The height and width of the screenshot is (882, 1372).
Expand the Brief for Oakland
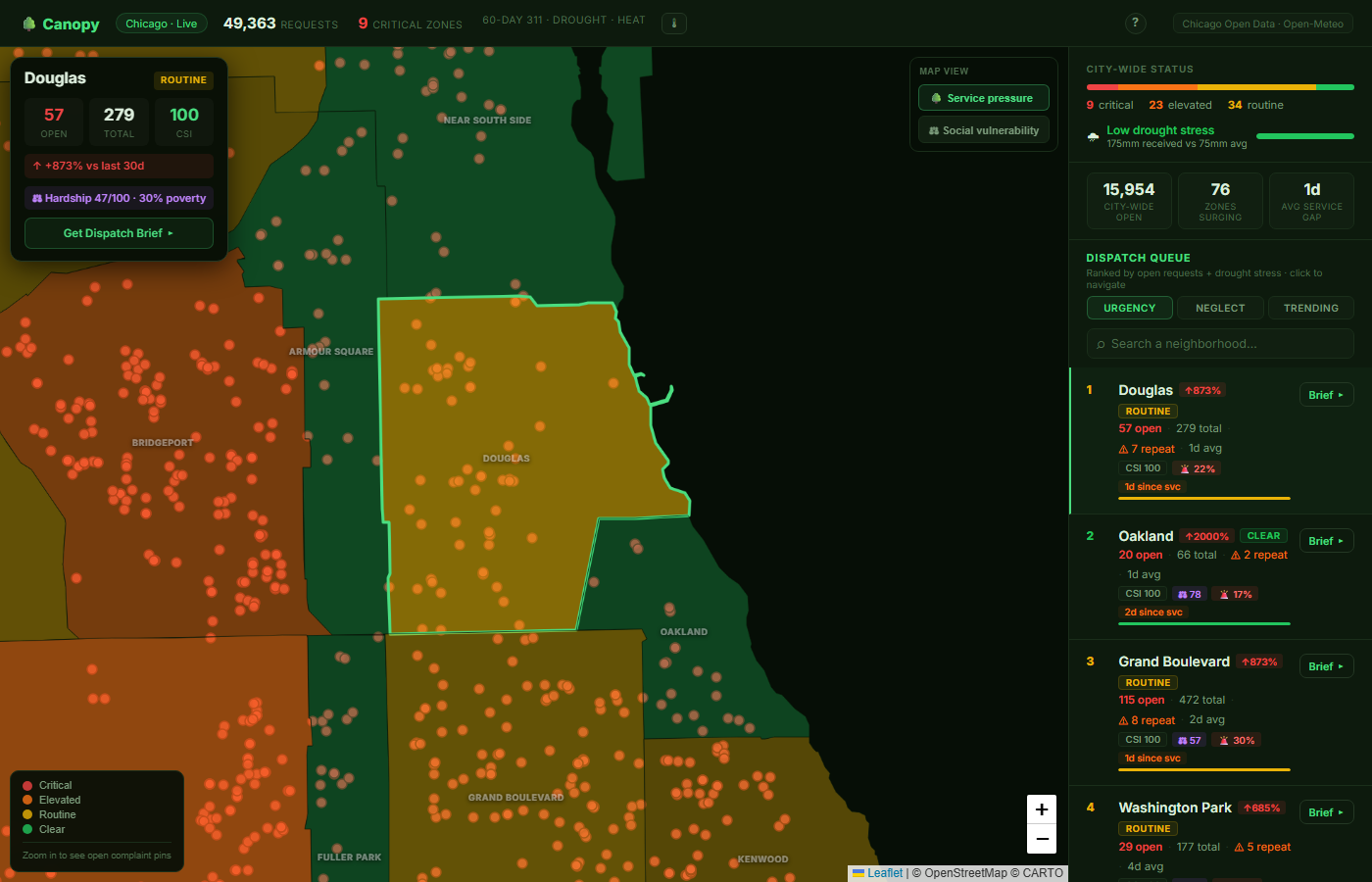point(1326,541)
